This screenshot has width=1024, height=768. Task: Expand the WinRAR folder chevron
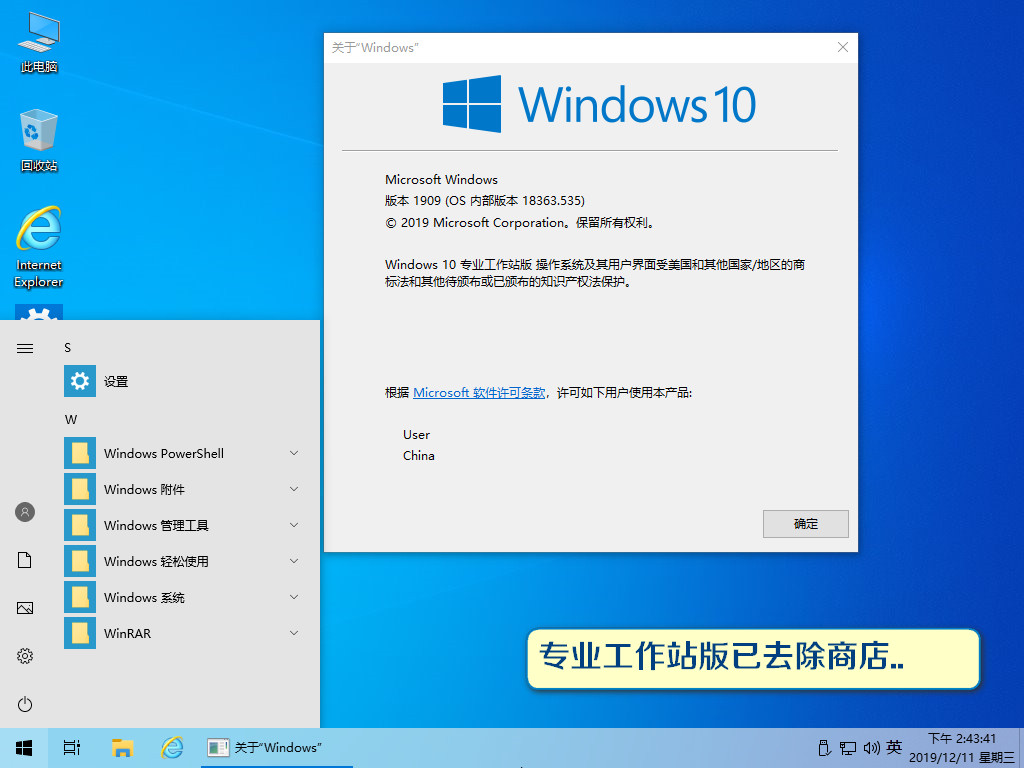[x=294, y=633]
